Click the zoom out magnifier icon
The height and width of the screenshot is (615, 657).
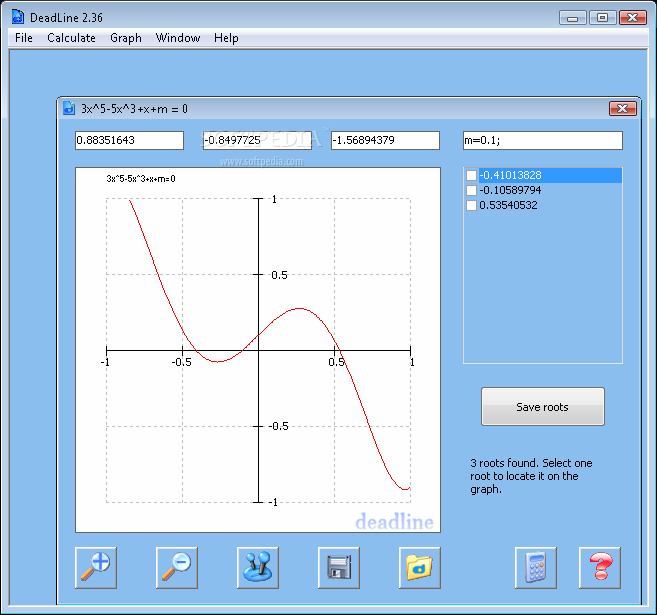177,568
